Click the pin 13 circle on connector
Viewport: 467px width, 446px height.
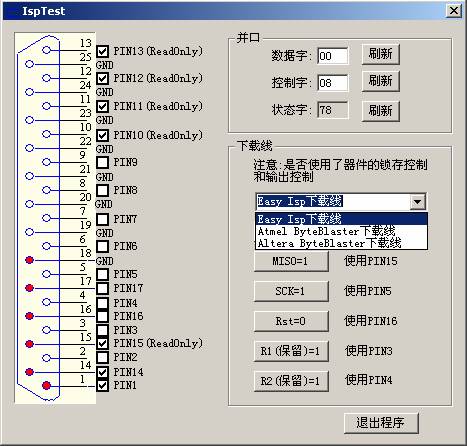46,50
